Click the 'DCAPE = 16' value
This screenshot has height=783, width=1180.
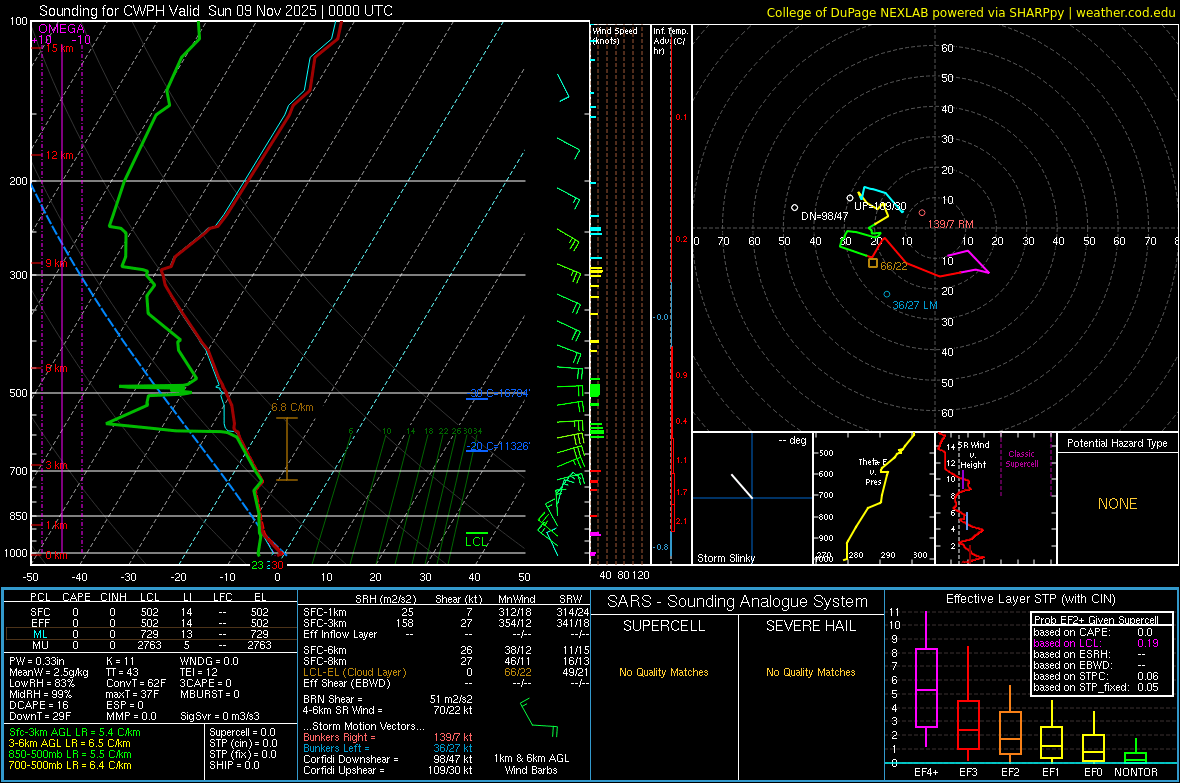(x=39, y=705)
